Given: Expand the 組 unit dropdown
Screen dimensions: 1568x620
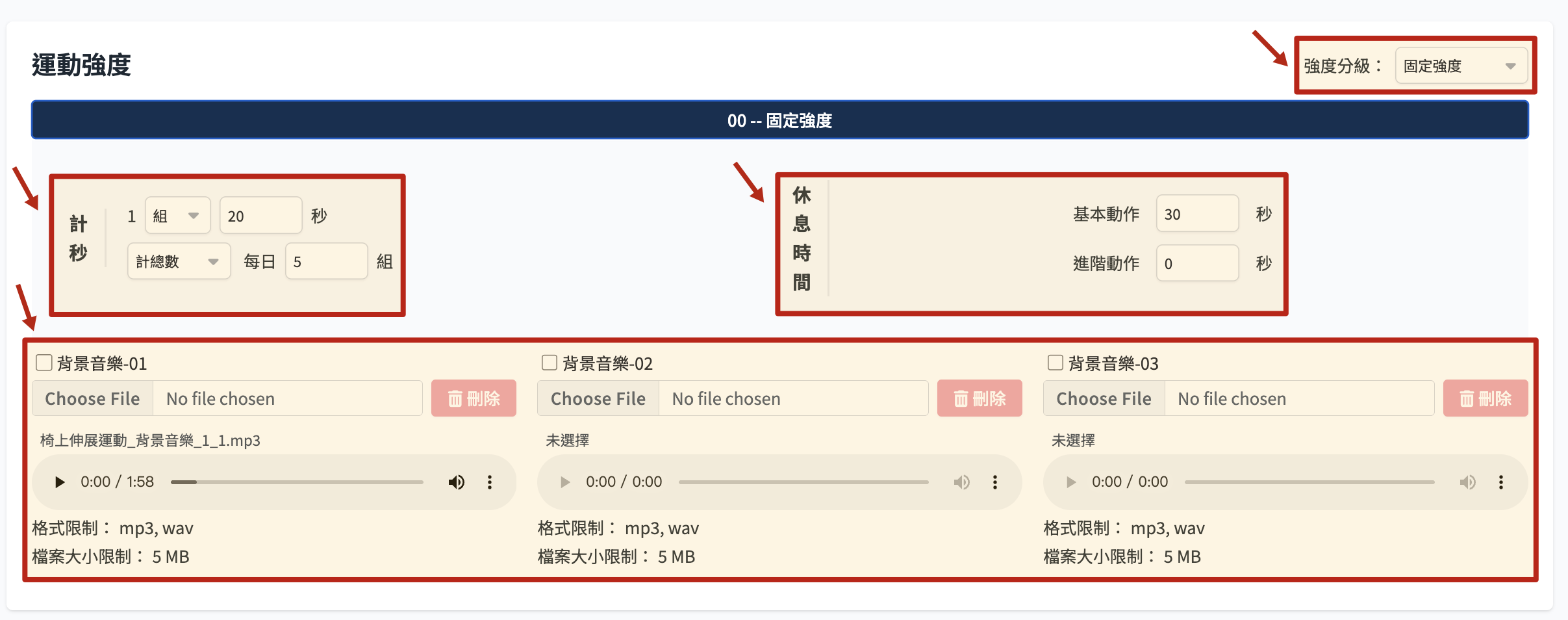Looking at the screenshot, I should click(x=177, y=216).
